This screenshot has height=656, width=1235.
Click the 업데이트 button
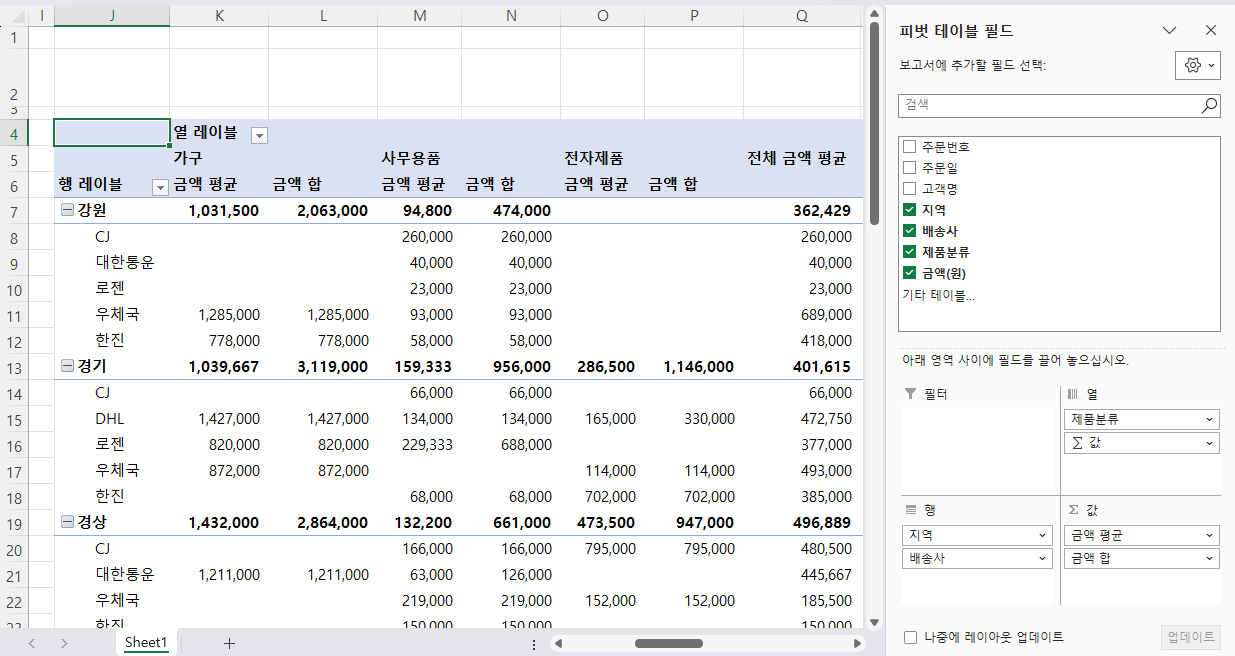click(x=1191, y=637)
